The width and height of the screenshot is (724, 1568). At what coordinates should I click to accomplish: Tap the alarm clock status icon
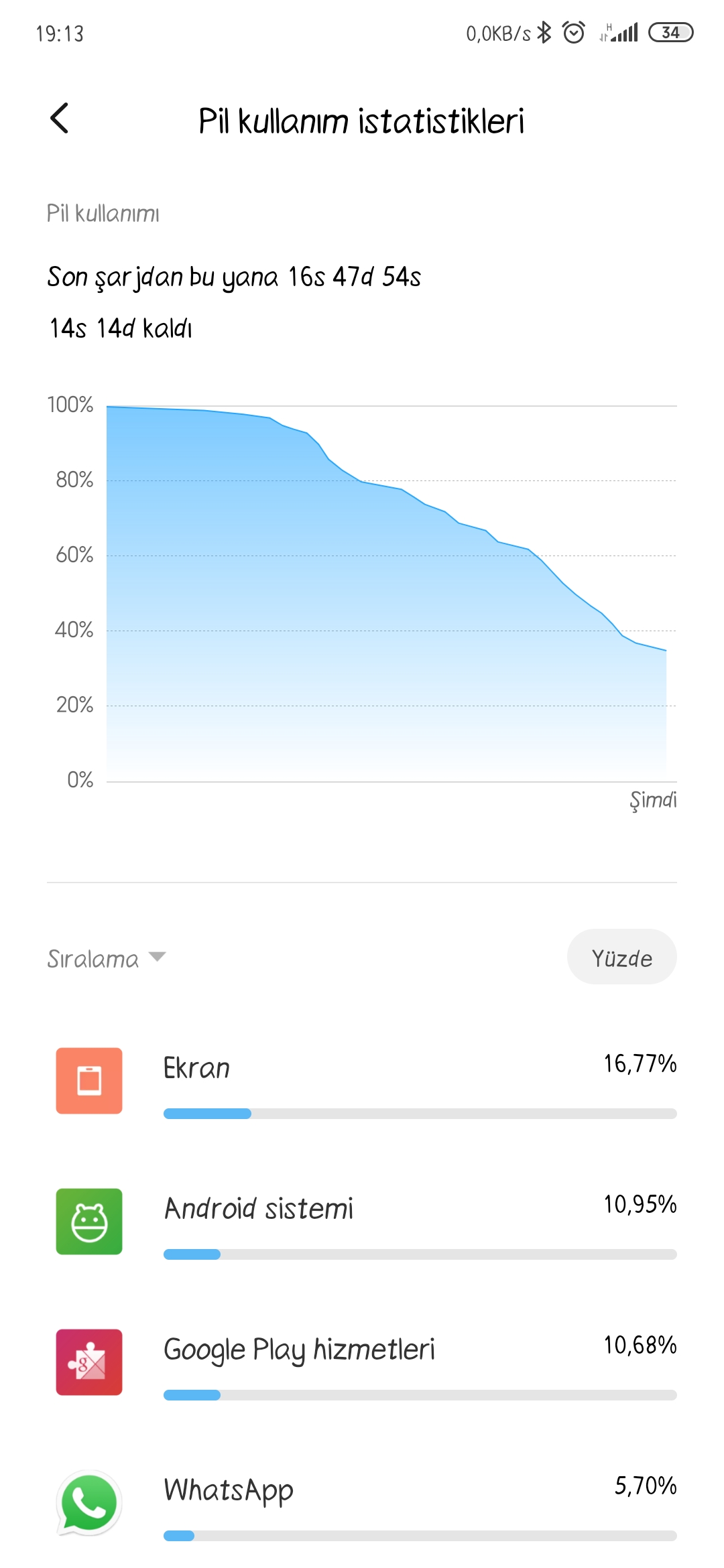(x=573, y=32)
